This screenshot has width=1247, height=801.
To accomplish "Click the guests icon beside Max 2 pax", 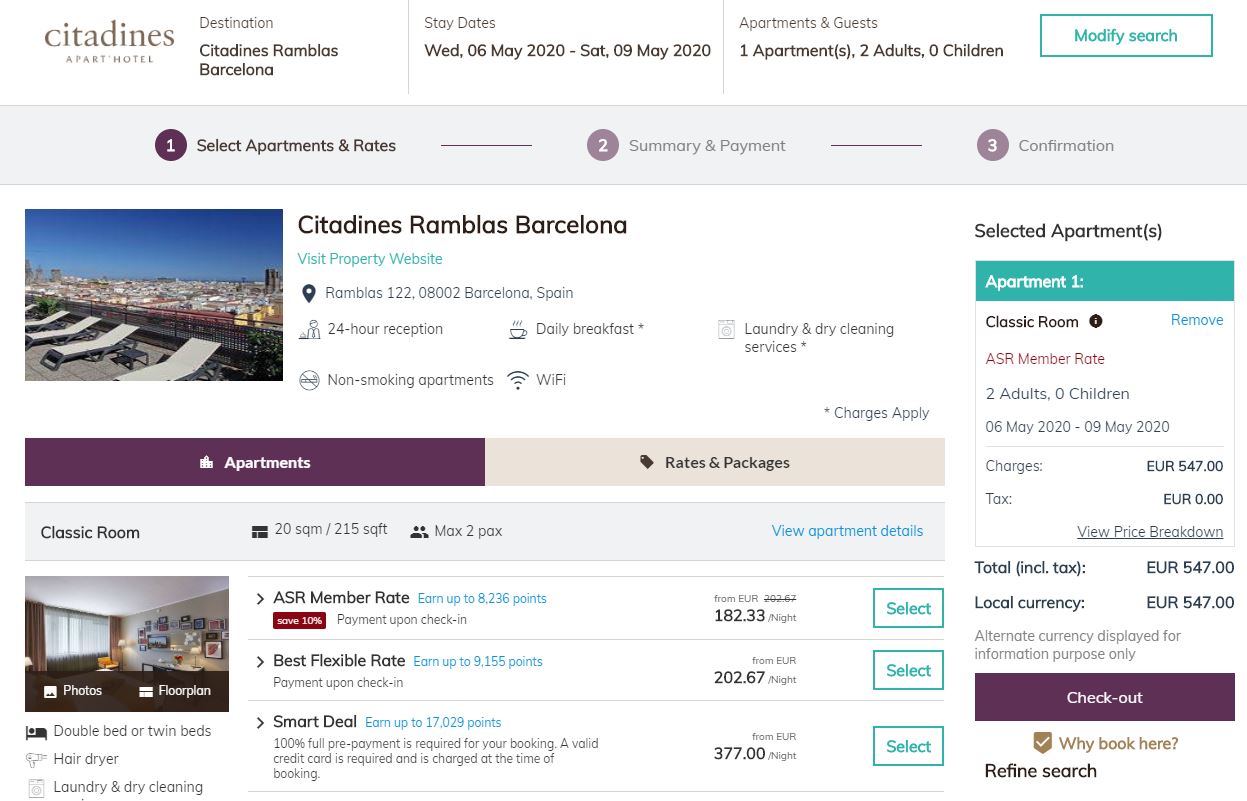I will [419, 532].
